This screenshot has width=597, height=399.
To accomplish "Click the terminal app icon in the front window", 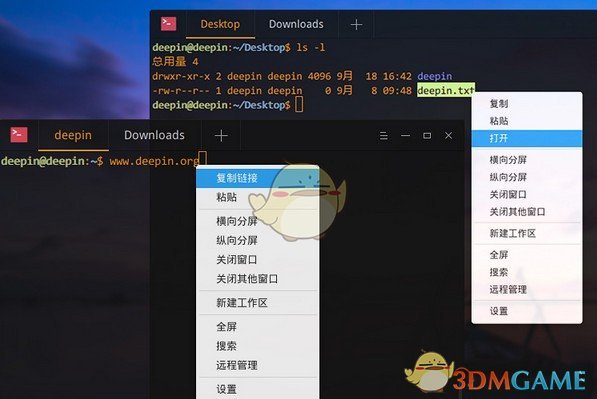I will pyautogui.click(x=19, y=135).
